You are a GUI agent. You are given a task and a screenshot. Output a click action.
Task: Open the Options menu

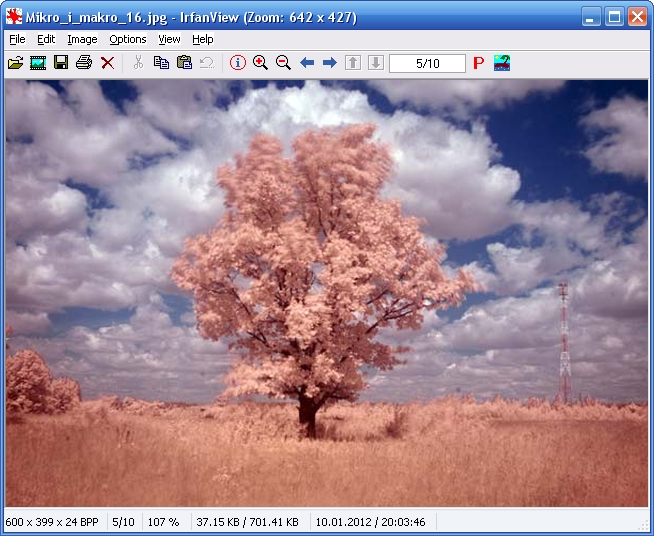[x=127, y=39]
